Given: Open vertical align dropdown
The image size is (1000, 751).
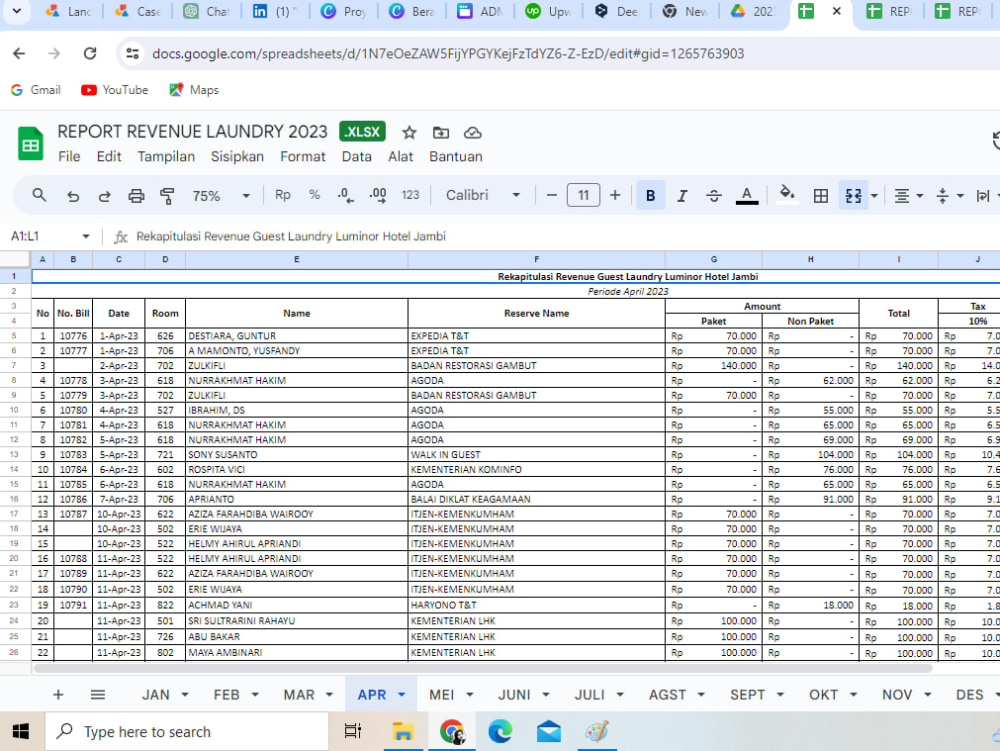Looking at the screenshot, I should (x=950, y=196).
